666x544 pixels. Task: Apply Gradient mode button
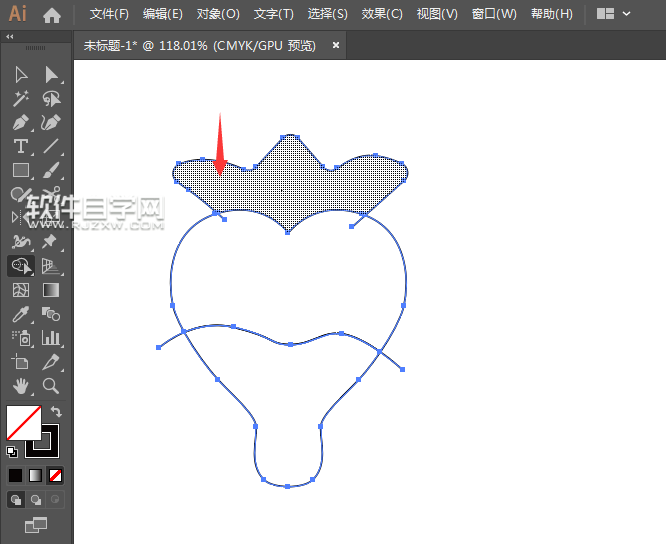tap(35, 475)
